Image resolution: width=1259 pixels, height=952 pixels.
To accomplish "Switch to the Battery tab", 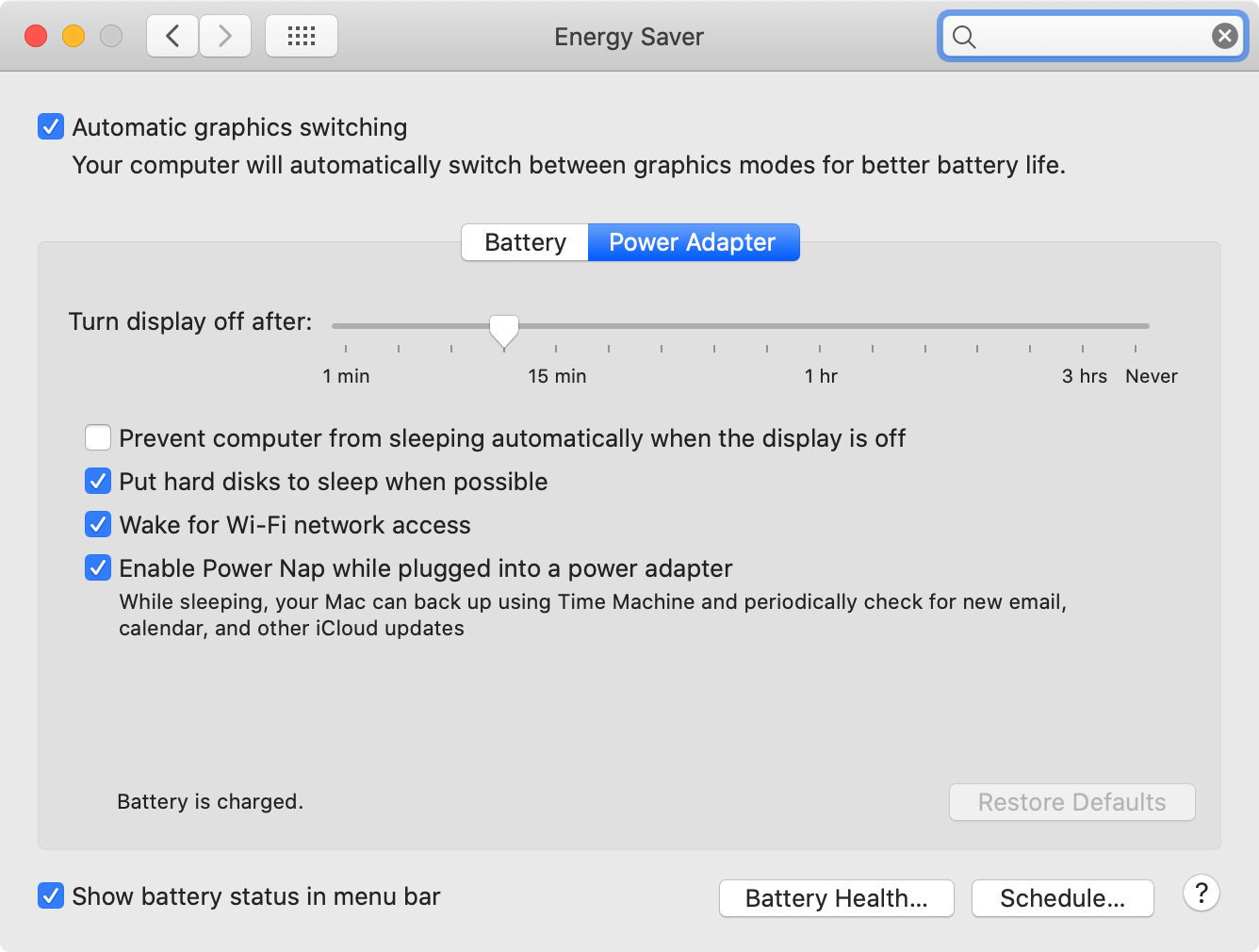I will coord(525,242).
